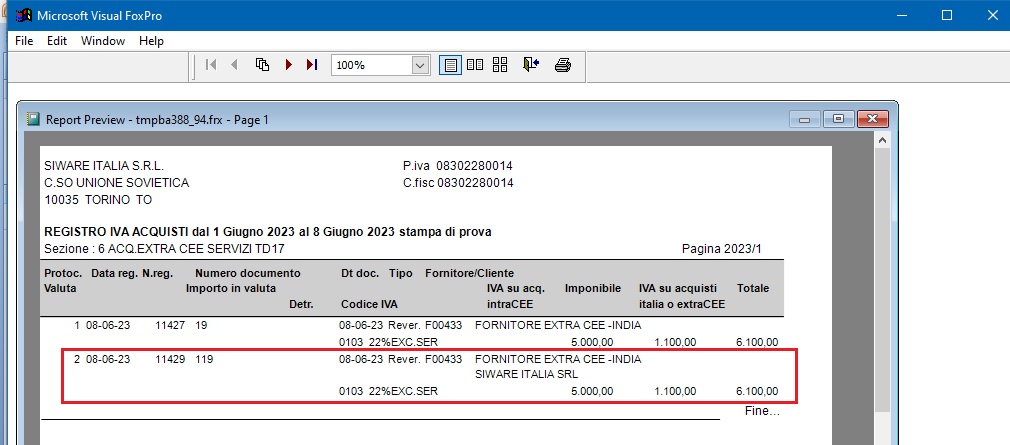Screen dimensions: 1010x445
Task: Close the Report Preview window
Action: [873, 119]
